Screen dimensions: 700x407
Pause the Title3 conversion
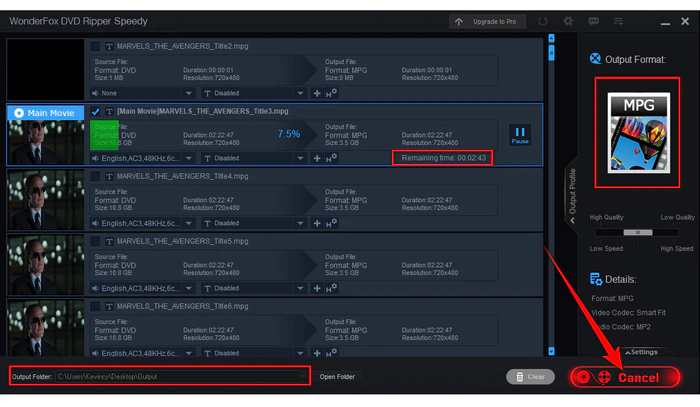tap(520, 135)
